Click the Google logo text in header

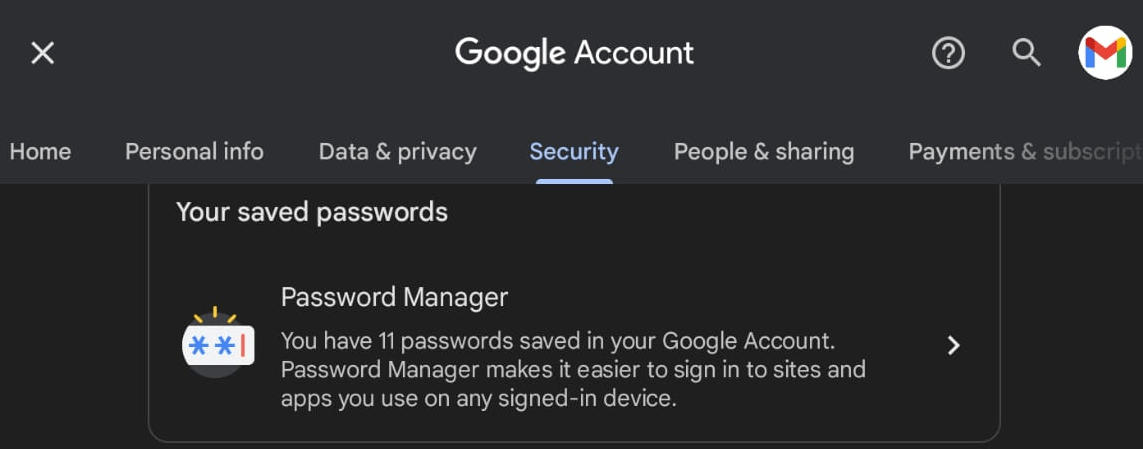point(510,53)
